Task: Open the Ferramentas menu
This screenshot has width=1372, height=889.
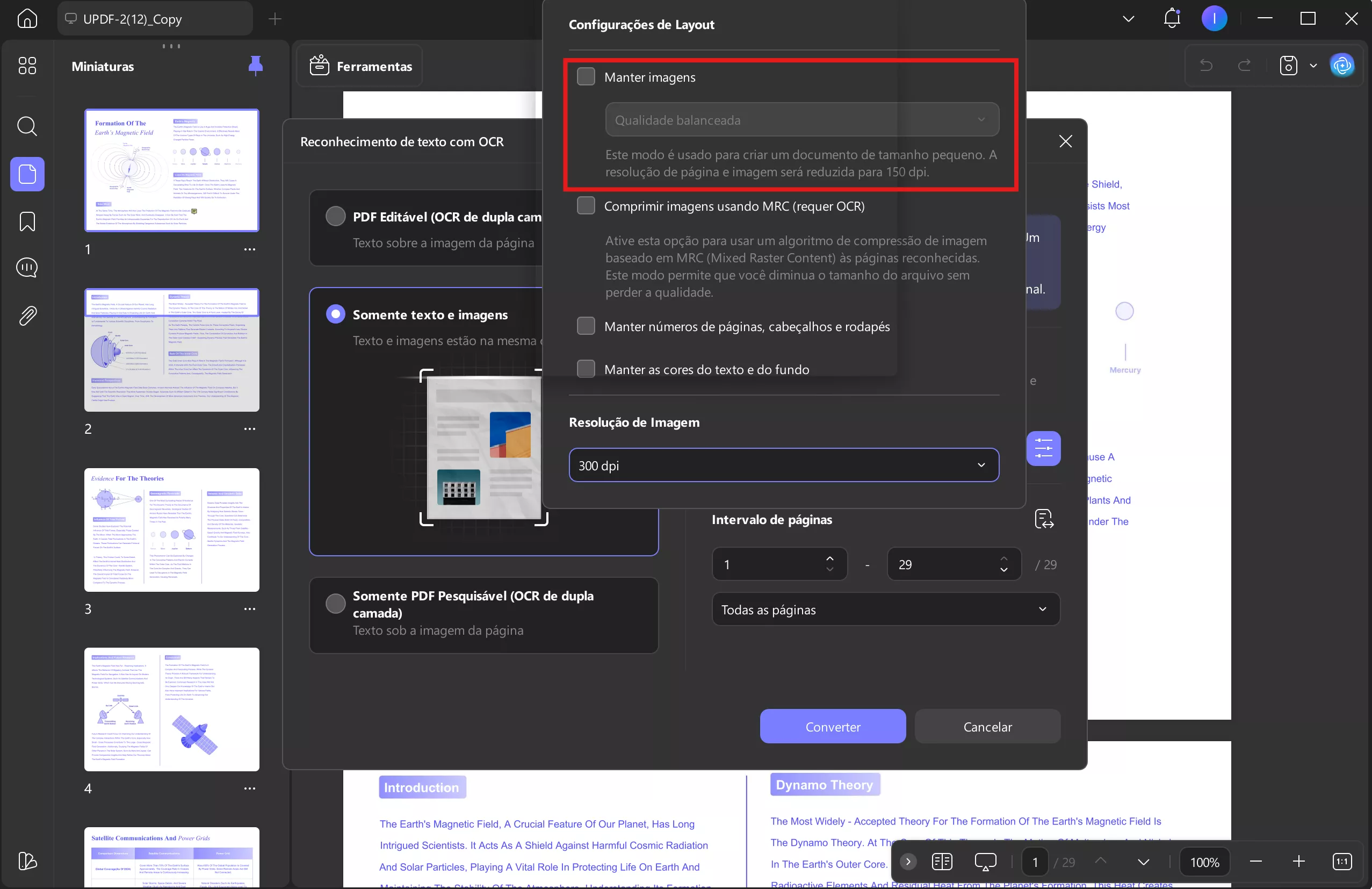Action: (x=361, y=66)
